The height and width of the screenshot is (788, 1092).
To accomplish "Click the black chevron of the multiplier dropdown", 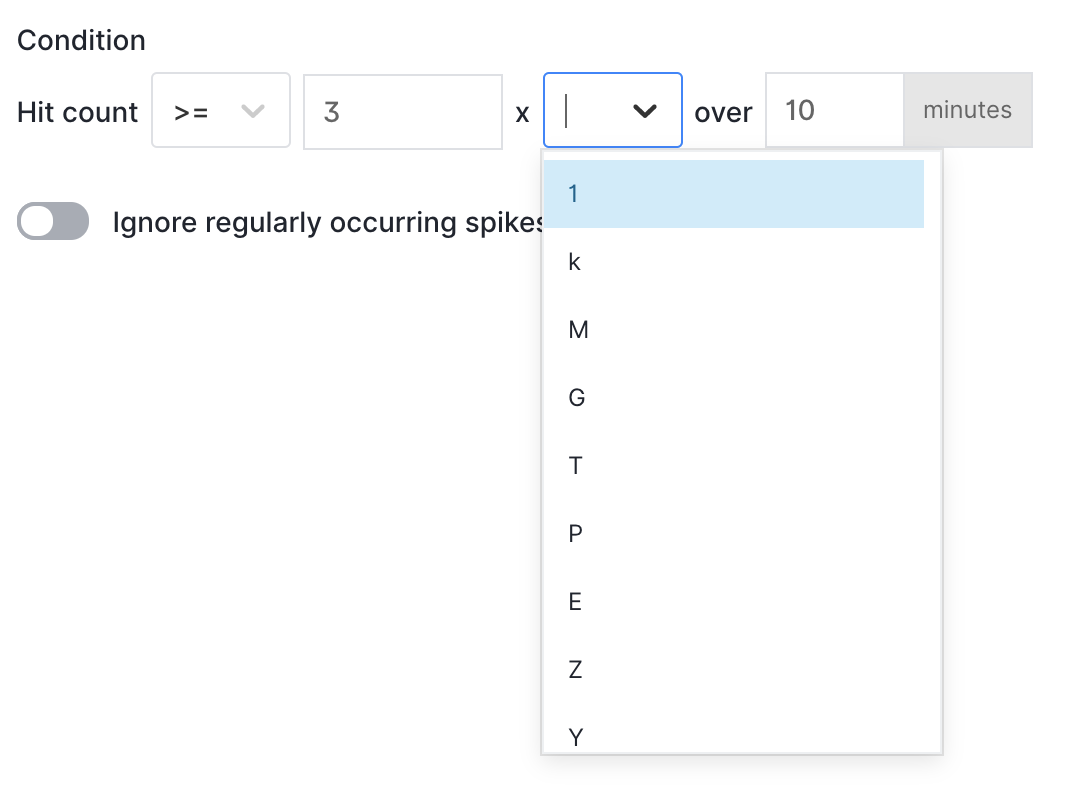I will [645, 111].
